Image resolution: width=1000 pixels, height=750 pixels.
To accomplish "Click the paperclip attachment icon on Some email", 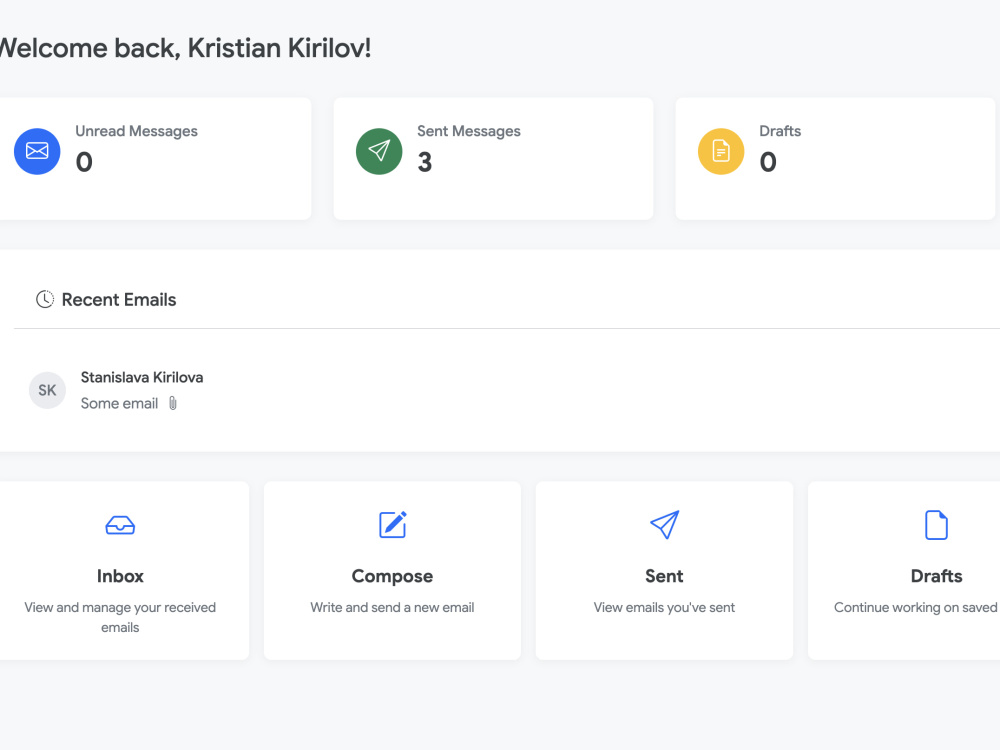I will click(x=173, y=403).
